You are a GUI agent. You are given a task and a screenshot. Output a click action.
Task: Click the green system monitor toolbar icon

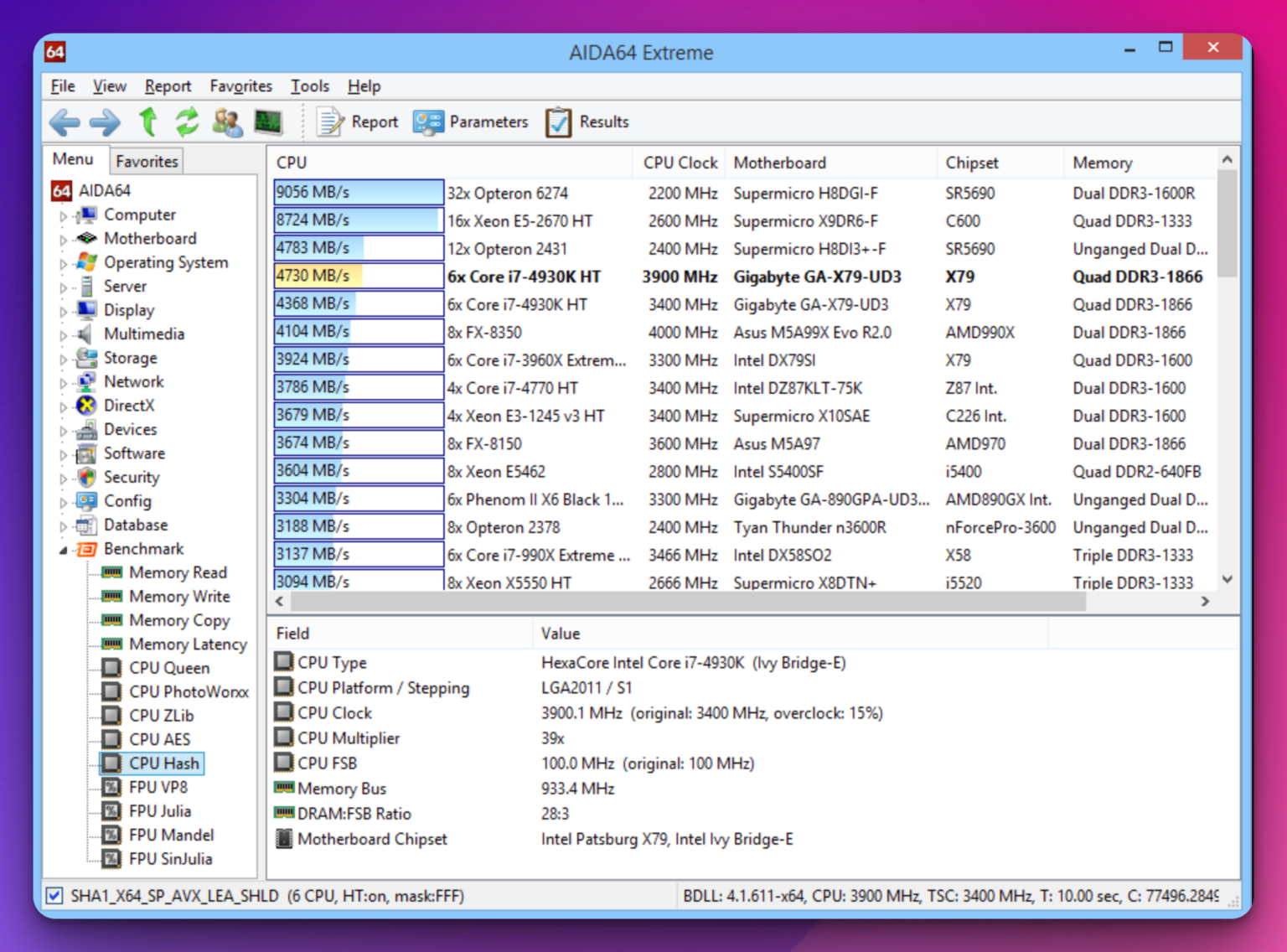[x=267, y=122]
